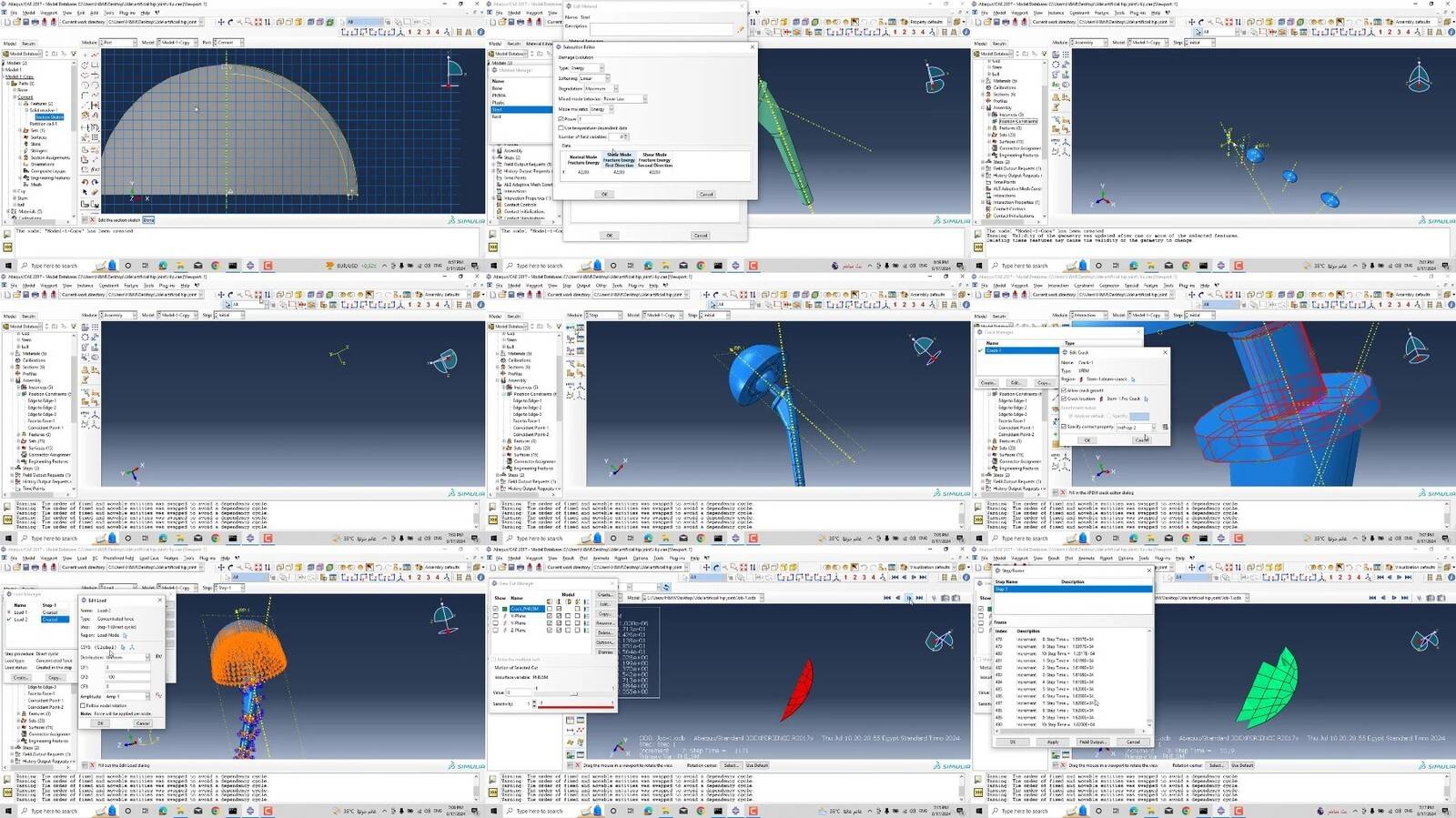Open Mixed mode behavior dropdown showing Power Law

tap(625, 99)
